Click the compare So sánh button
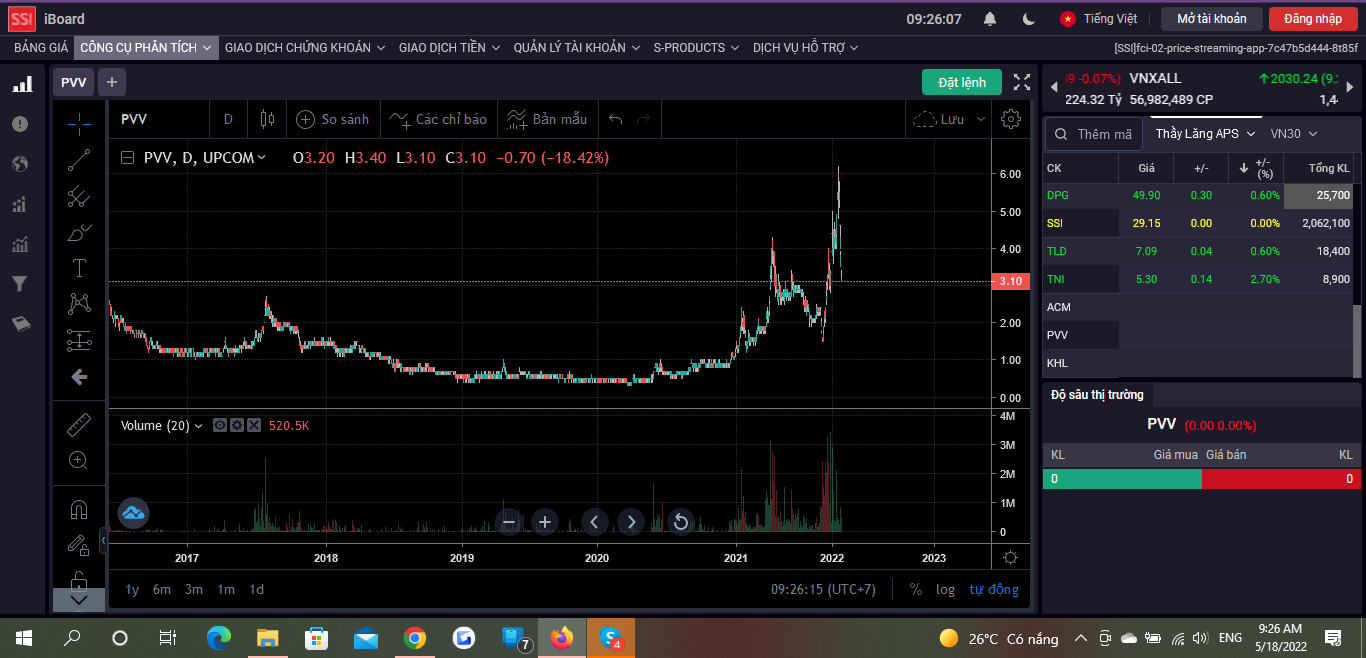 pyautogui.click(x=333, y=119)
